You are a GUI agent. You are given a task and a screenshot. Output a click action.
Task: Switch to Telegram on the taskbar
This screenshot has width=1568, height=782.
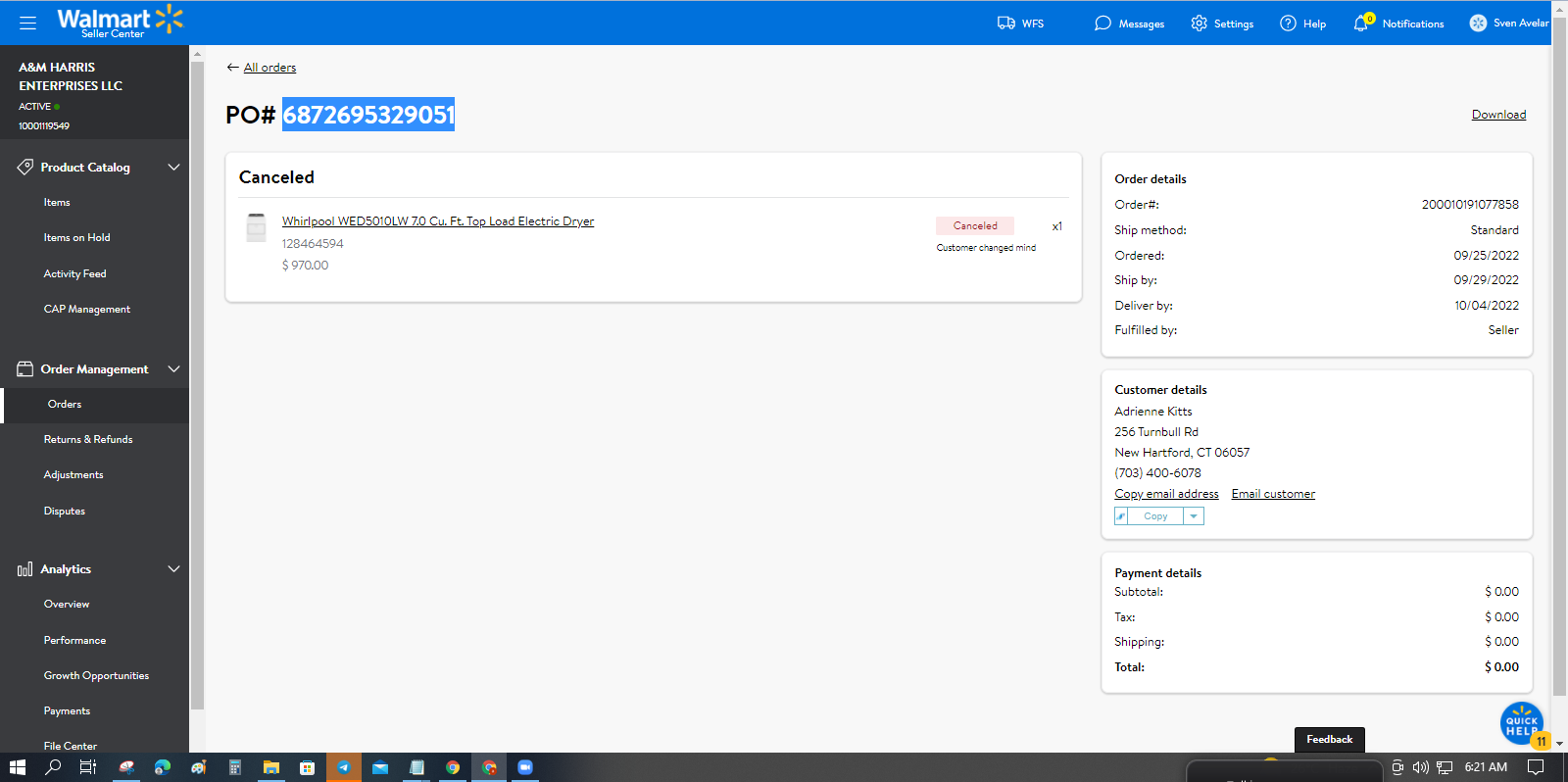[x=344, y=767]
